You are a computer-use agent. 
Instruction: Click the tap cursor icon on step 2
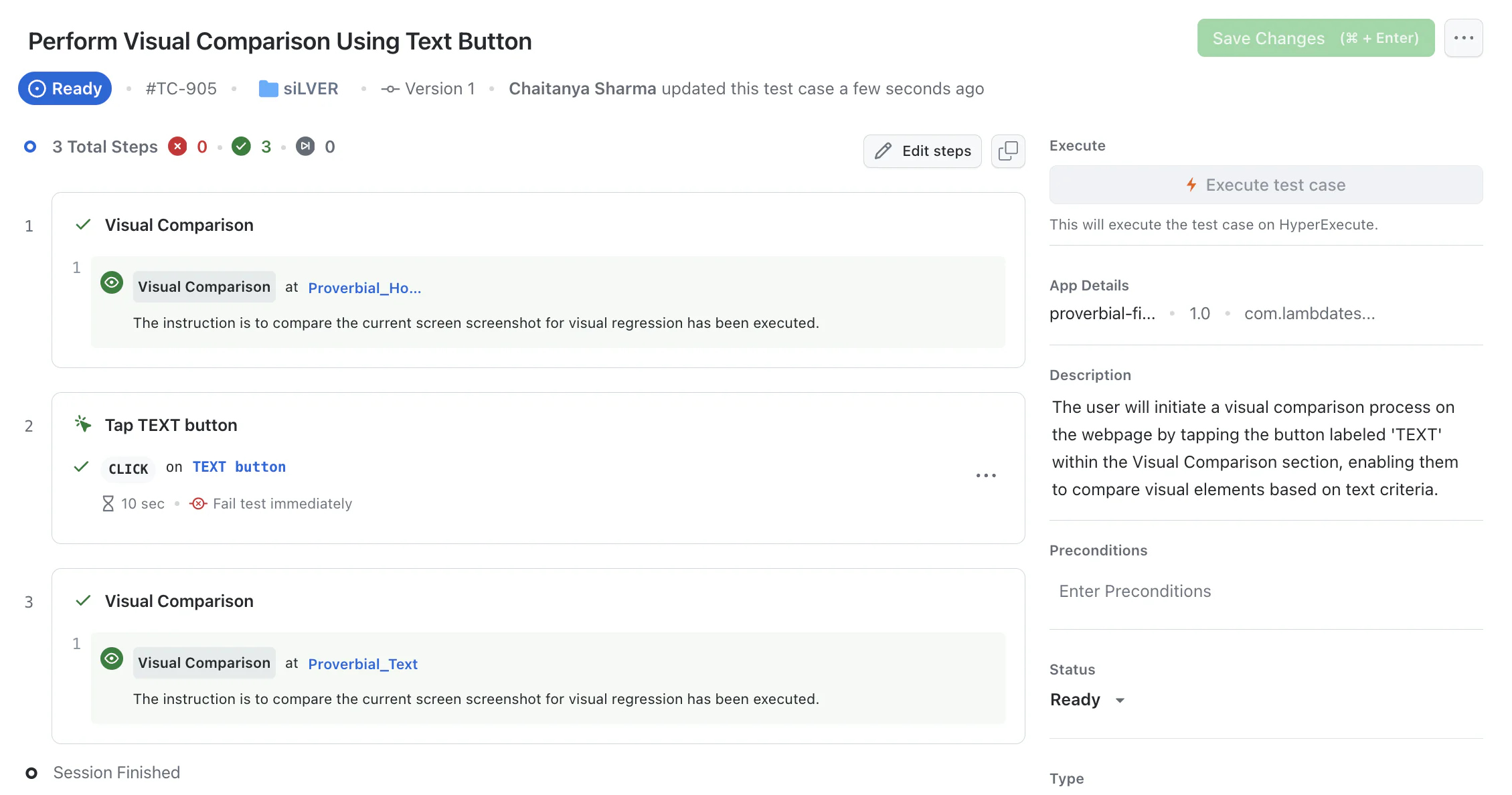[x=83, y=424]
